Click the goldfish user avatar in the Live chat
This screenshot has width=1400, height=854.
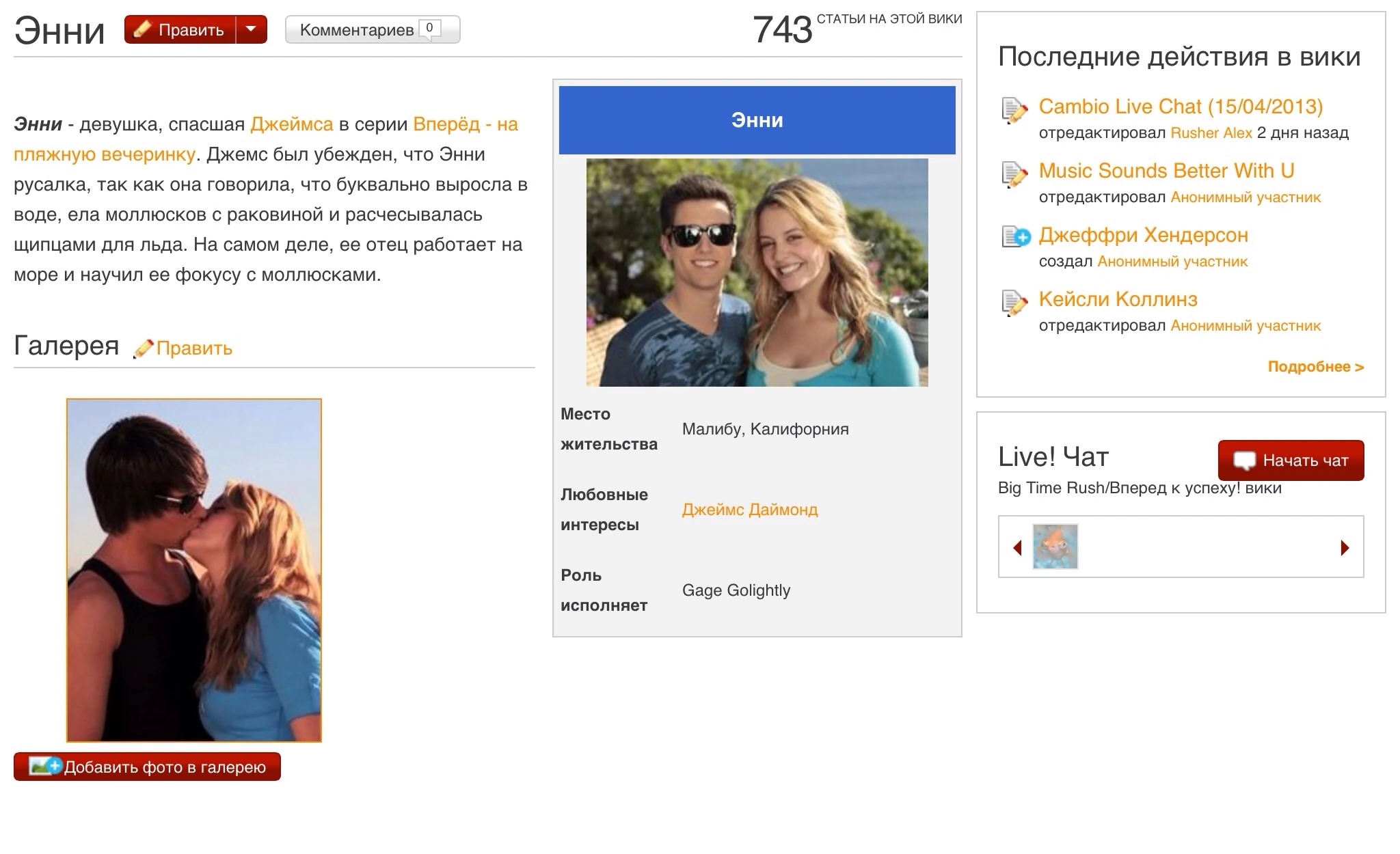1055,547
